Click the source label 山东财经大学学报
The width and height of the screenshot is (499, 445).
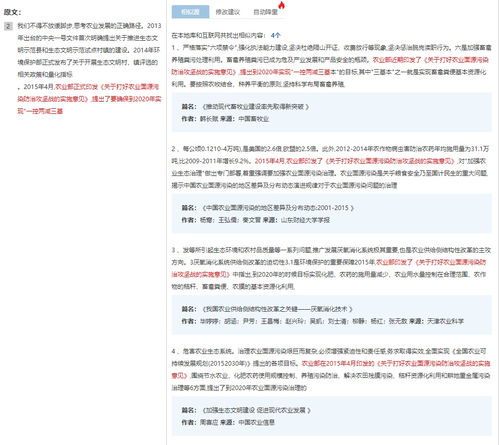tap(305, 220)
